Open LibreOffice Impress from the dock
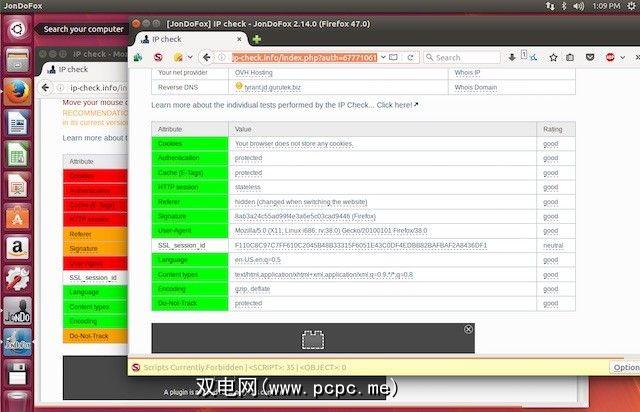 pyautogui.click(x=17, y=185)
